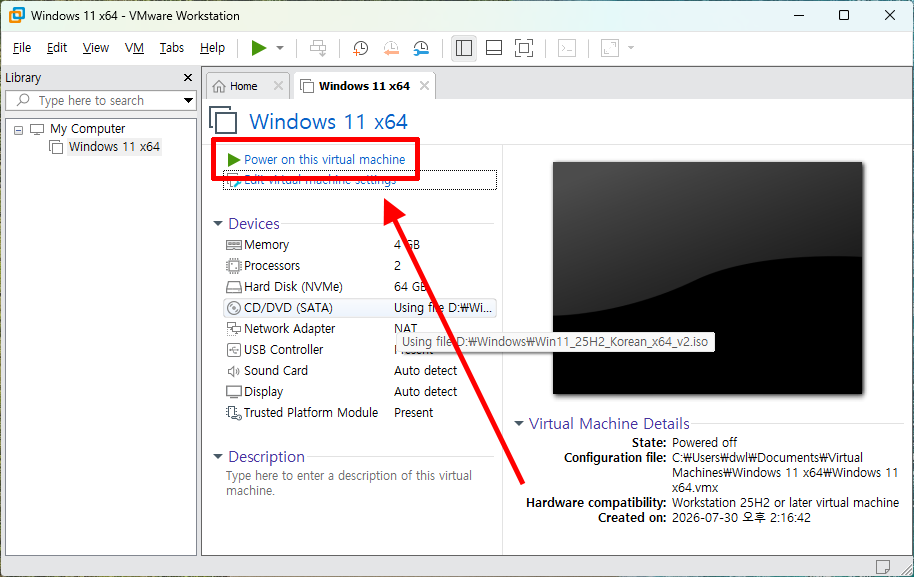
Task: Open the View menu
Action: coord(96,48)
